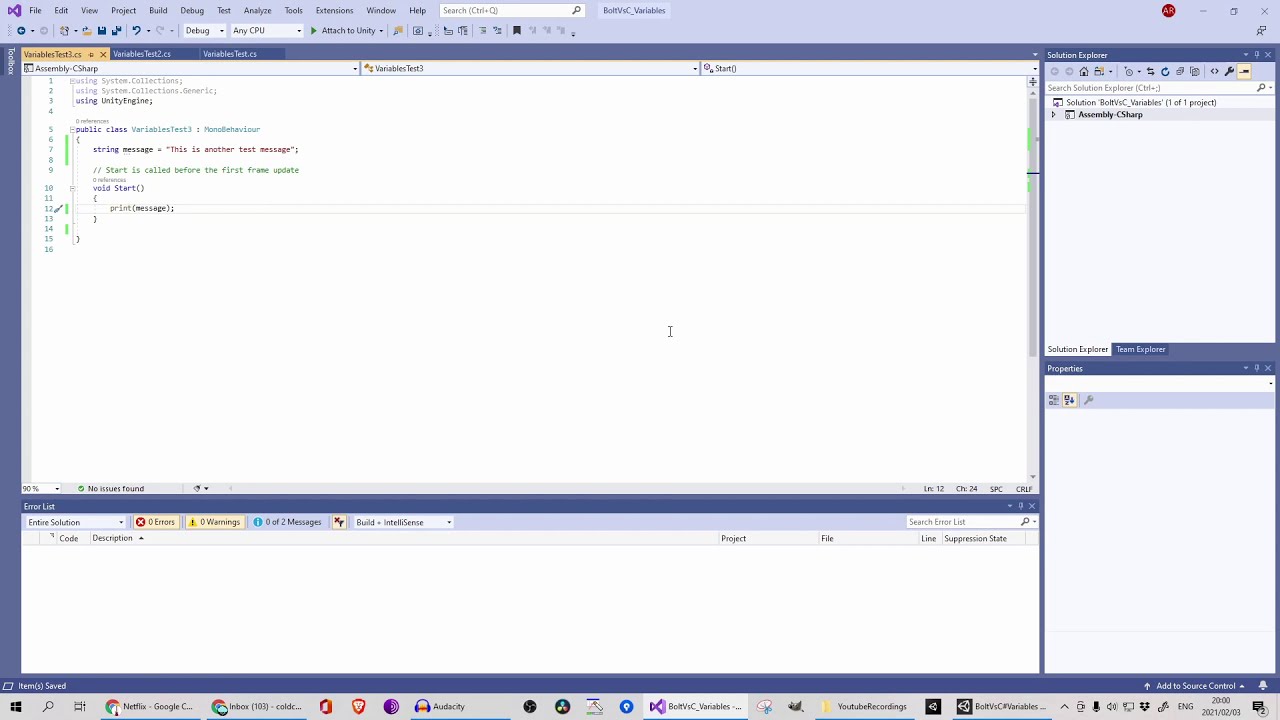
Task: Click the screwdriver quick actions icon beside line 12
Action: [58, 209]
